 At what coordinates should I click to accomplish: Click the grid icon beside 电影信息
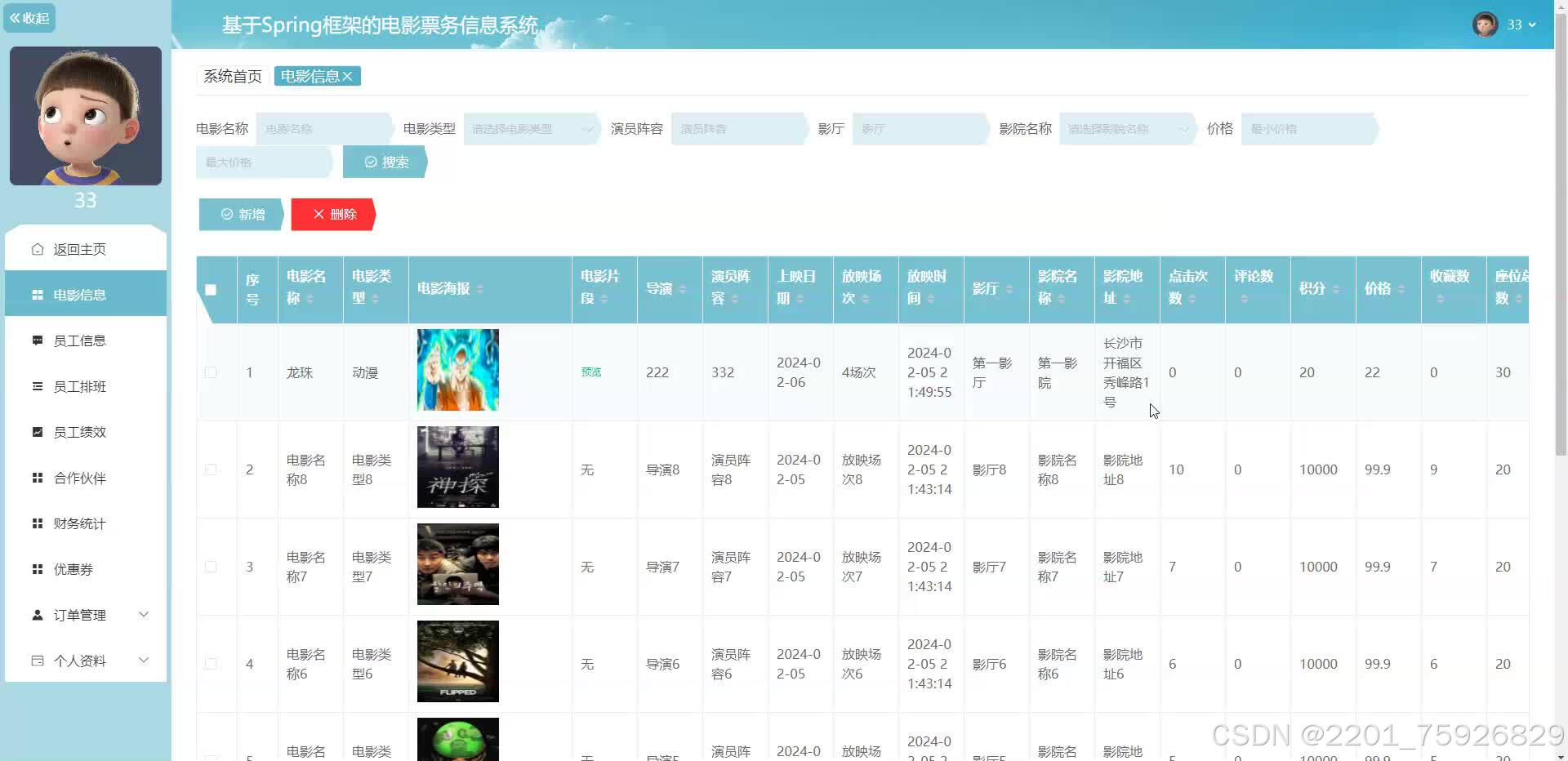pyautogui.click(x=37, y=295)
